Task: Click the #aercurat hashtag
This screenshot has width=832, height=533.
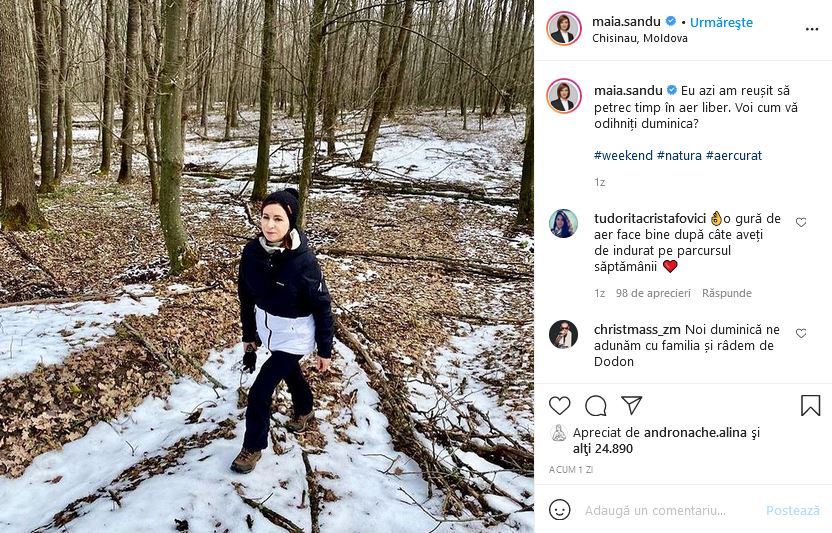Action: [734, 156]
